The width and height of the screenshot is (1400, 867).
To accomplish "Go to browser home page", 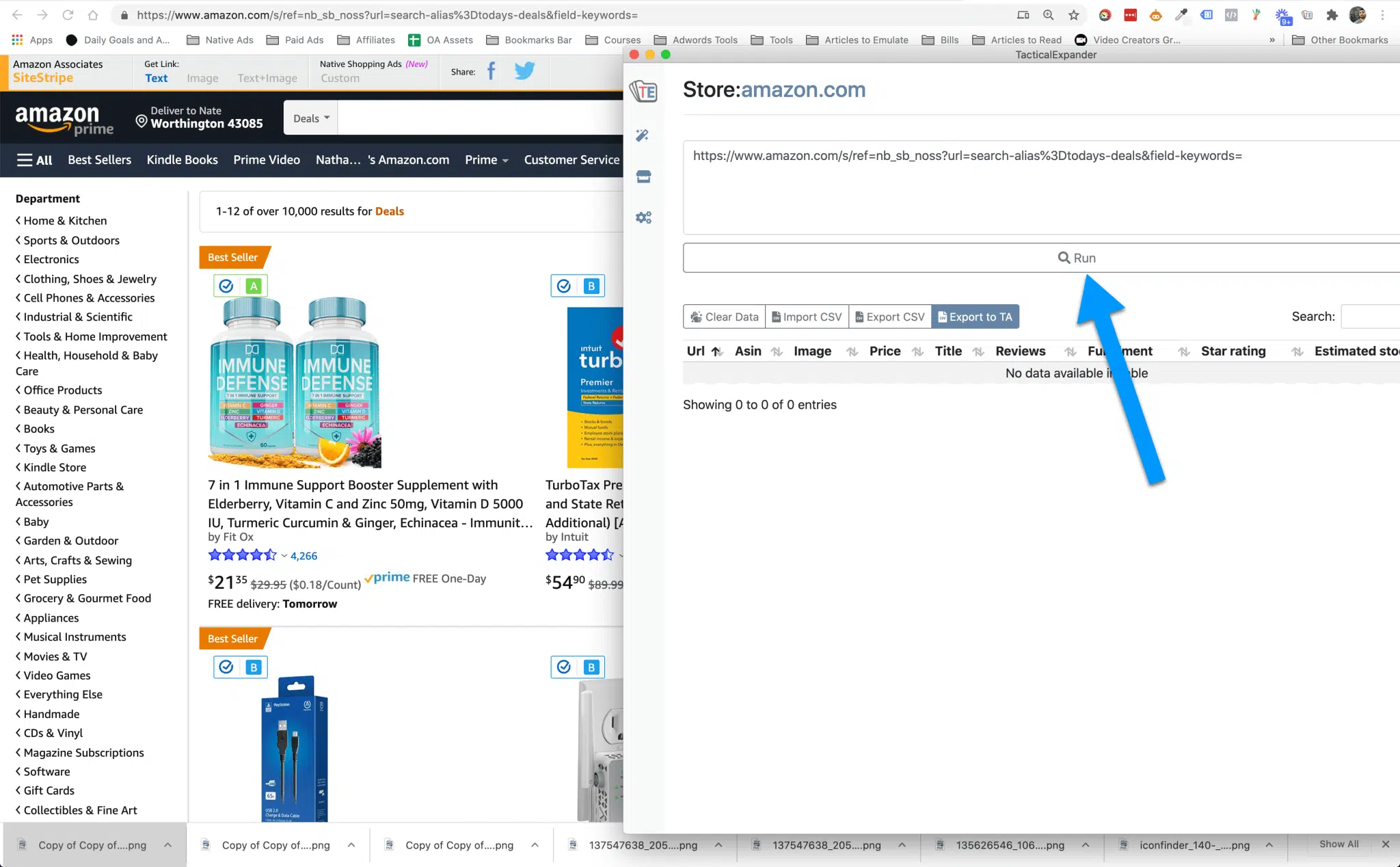I will [x=93, y=15].
